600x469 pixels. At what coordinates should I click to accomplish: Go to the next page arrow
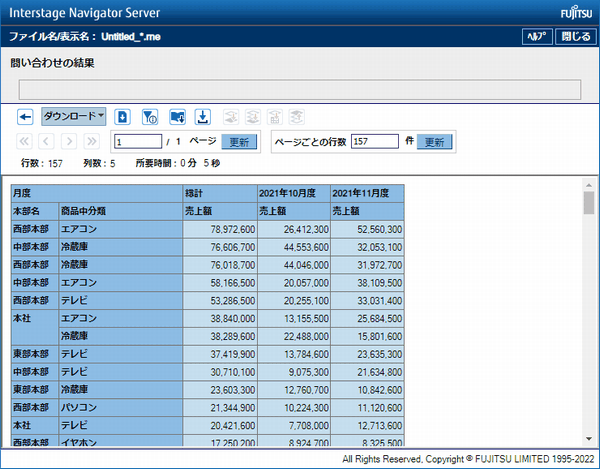pyautogui.click(x=70, y=142)
